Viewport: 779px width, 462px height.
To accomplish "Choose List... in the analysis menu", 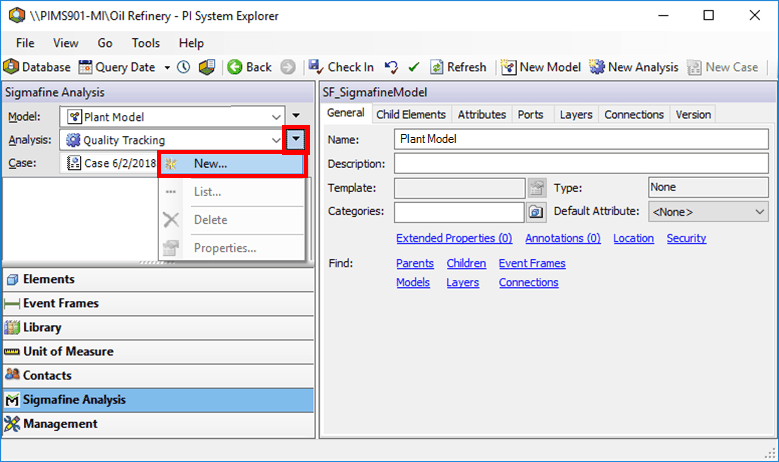I will click(x=231, y=192).
